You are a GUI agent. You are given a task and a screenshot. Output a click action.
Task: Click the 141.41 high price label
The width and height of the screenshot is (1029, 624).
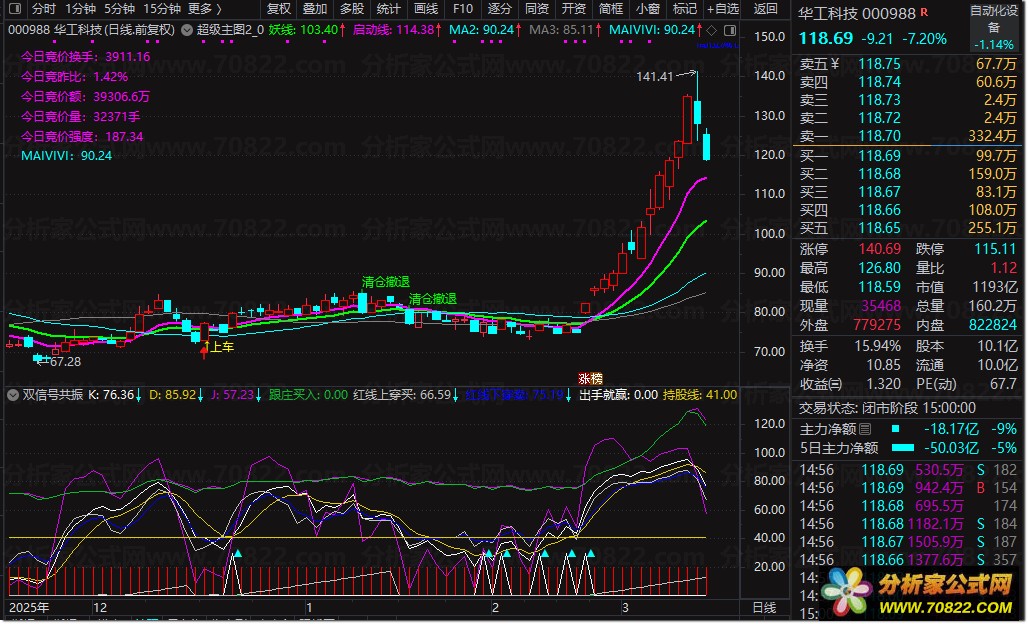click(655, 77)
